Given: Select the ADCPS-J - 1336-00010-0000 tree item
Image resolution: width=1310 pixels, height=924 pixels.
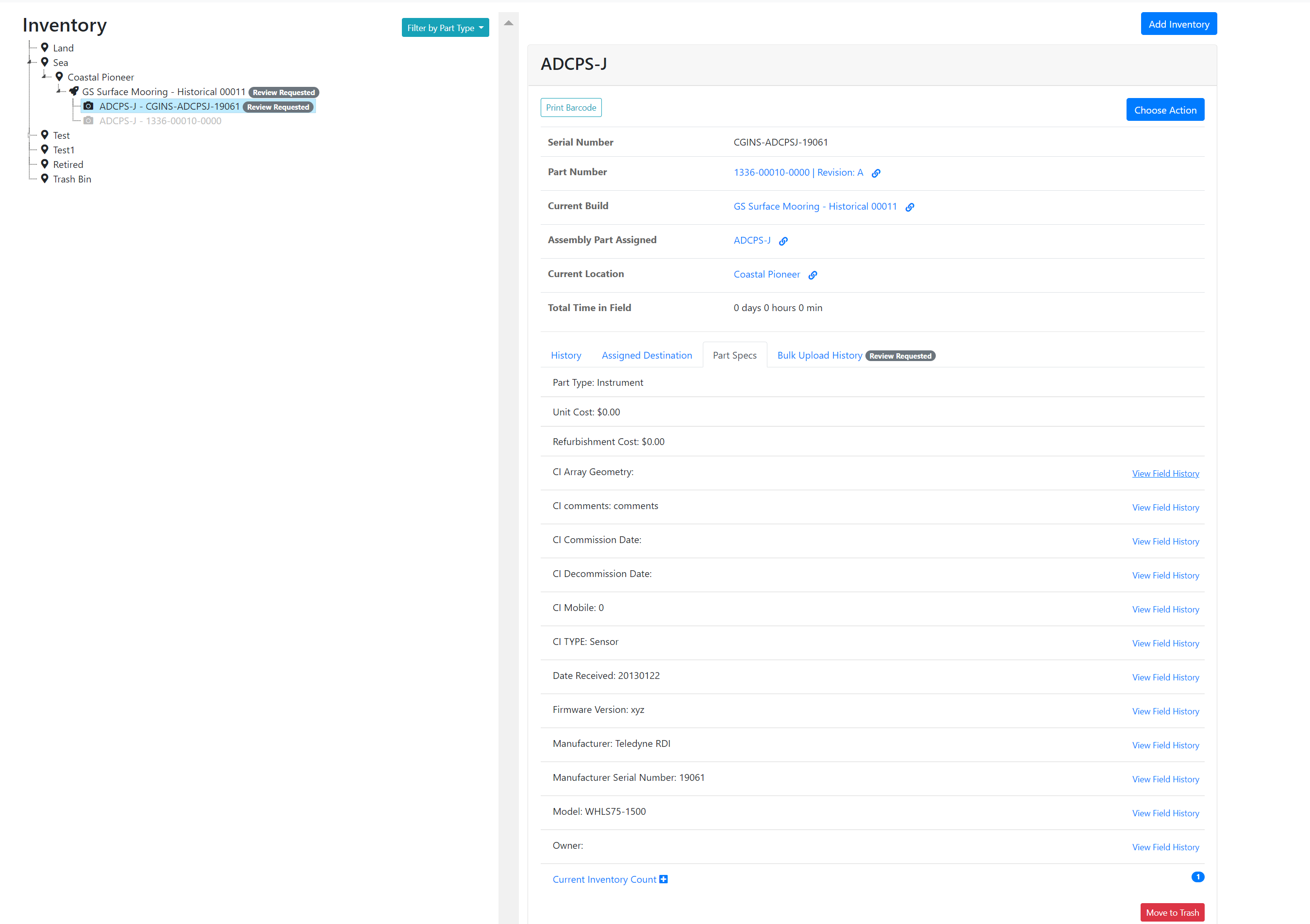Looking at the screenshot, I should click(x=160, y=120).
